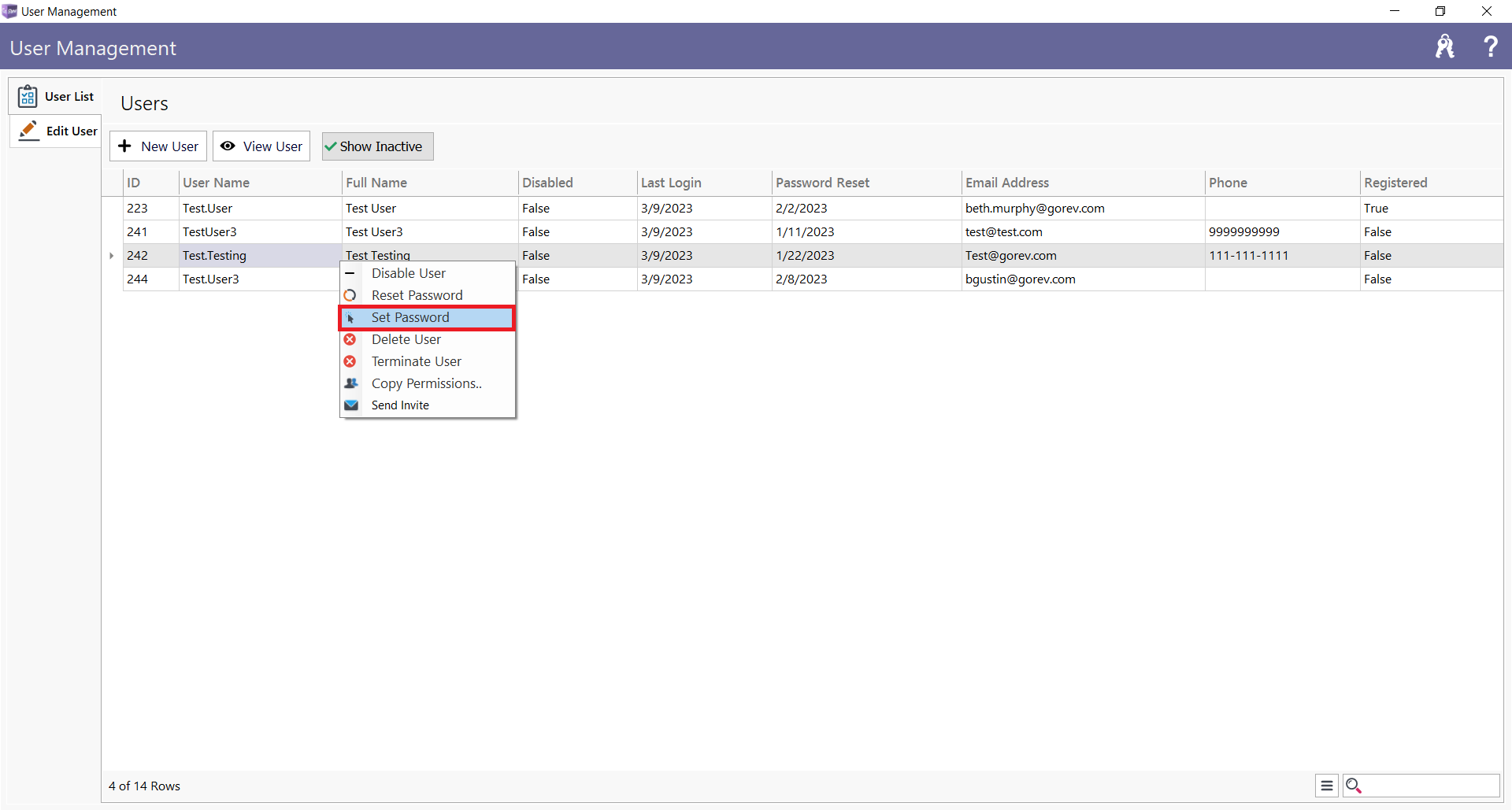Click email beth.murphy@gorev.com
The image size is (1512, 810).
[x=1035, y=209]
